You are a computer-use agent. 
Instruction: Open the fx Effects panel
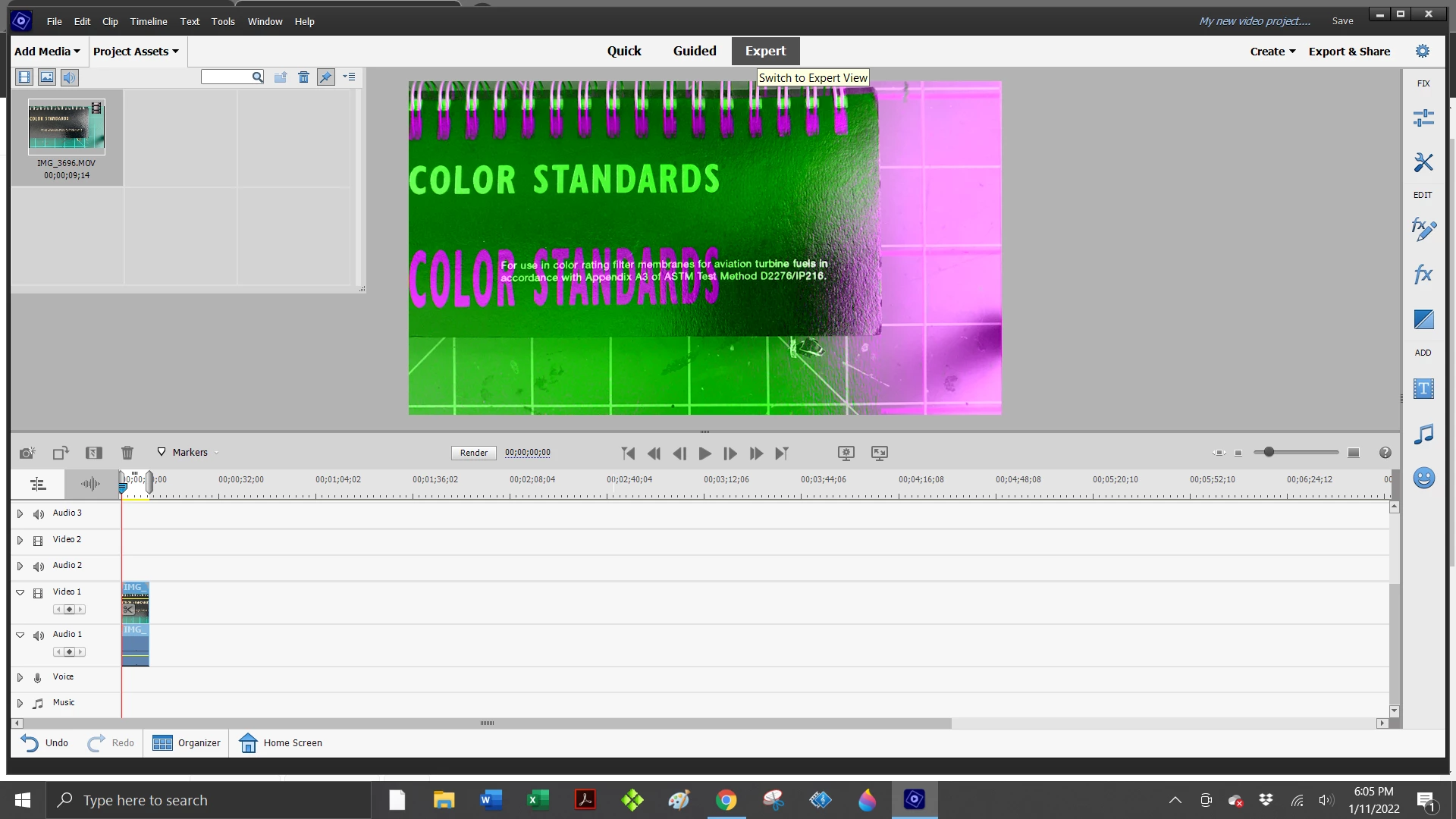click(x=1423, y=274)
